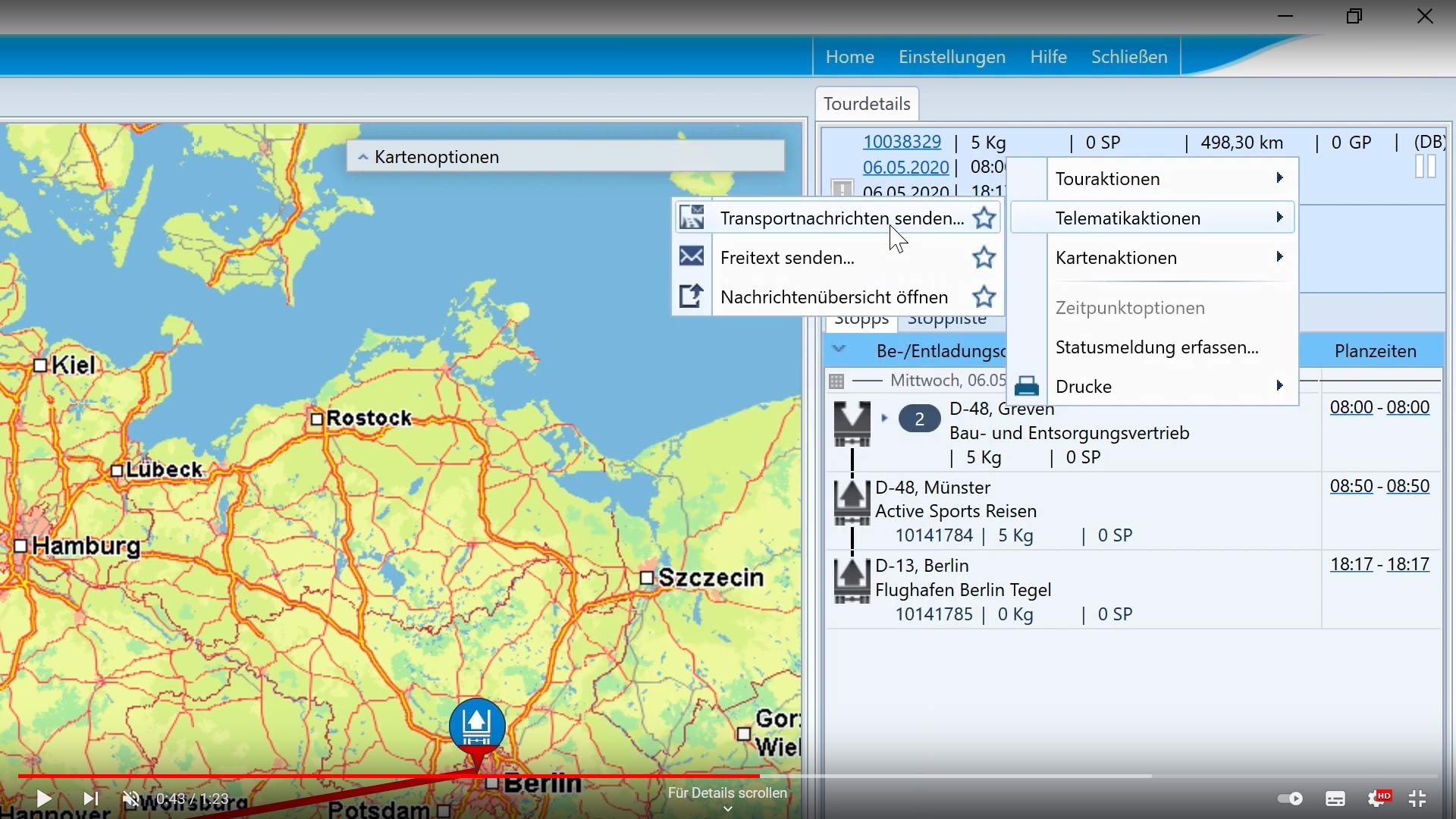Click the Berlin unloading map marker

[477, 726]
